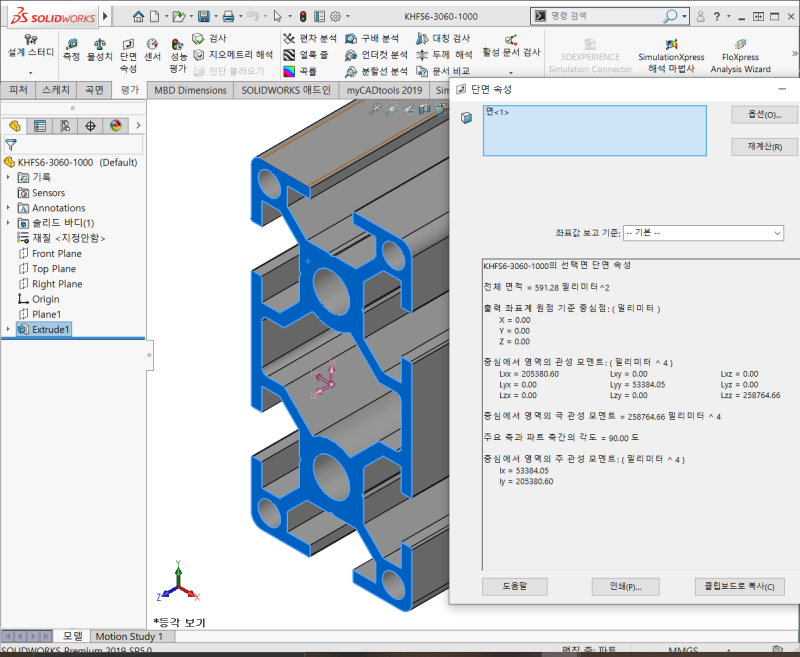Open 물성치 mass properties tool
800x657 pixels.
(99, 47)
